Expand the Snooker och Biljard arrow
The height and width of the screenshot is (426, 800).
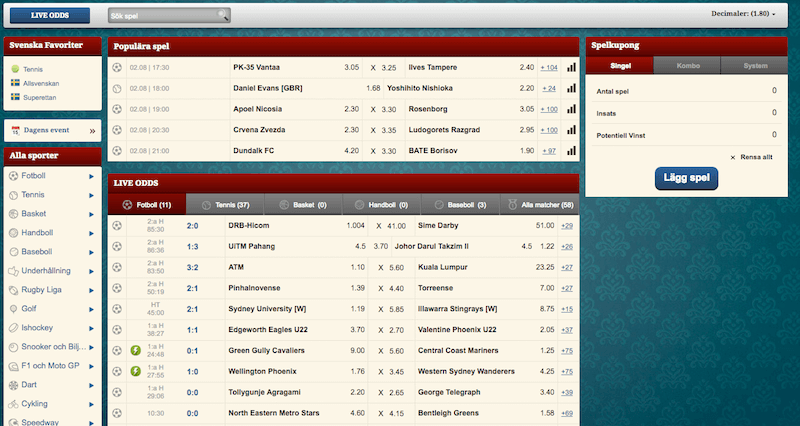(x=91, y=347)
